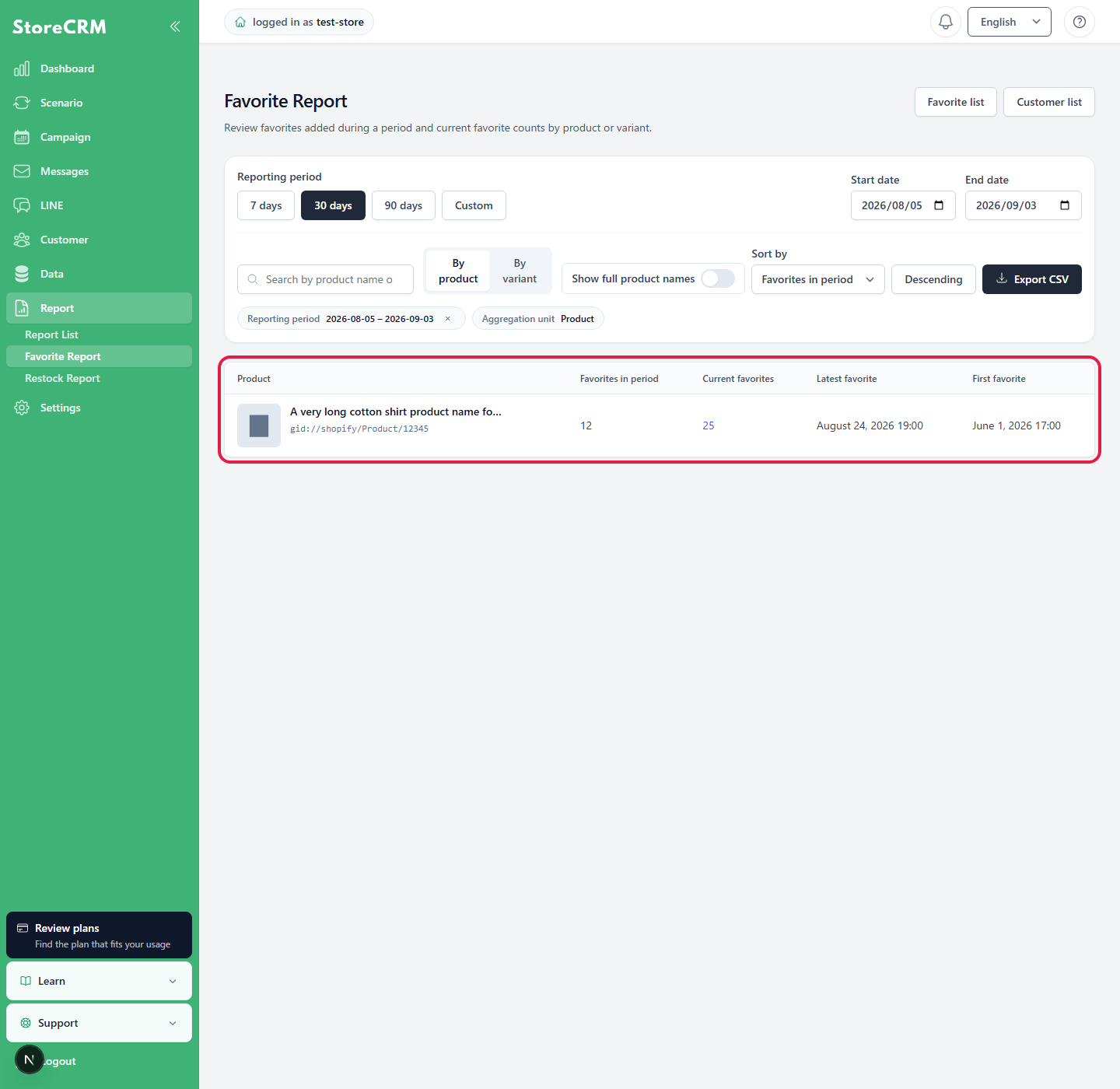The image size is (1120, 1089).
Task: Click the Favorites in period column header
Action: point(619,379)
